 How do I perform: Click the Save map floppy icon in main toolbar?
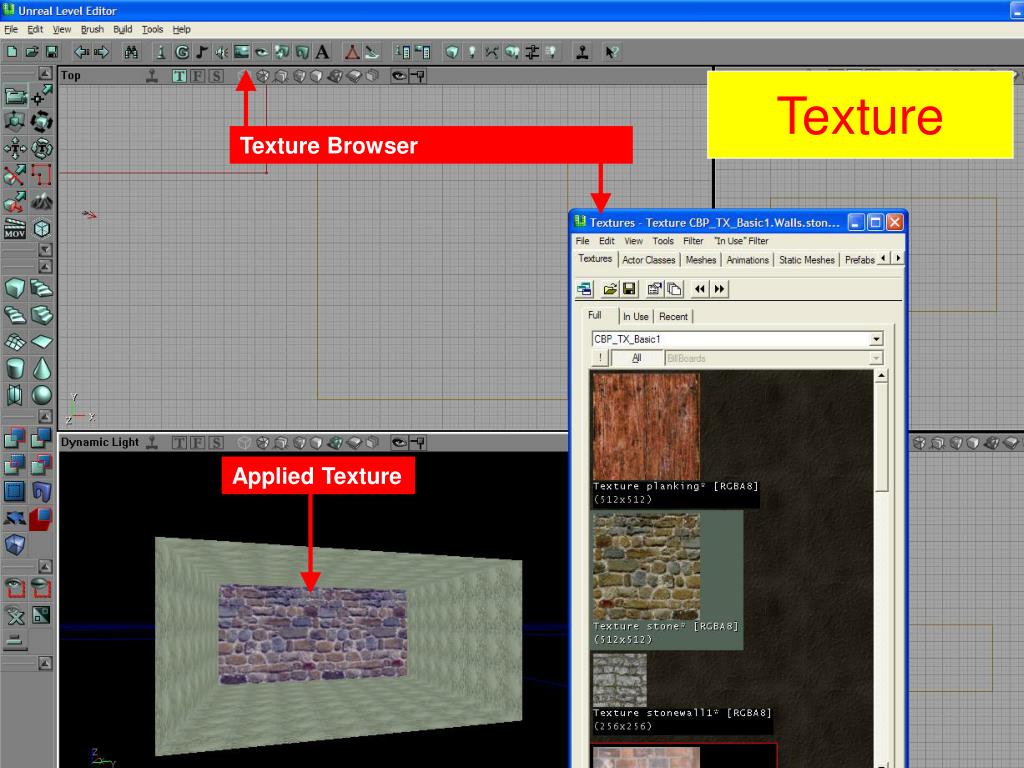pos(52,52)
